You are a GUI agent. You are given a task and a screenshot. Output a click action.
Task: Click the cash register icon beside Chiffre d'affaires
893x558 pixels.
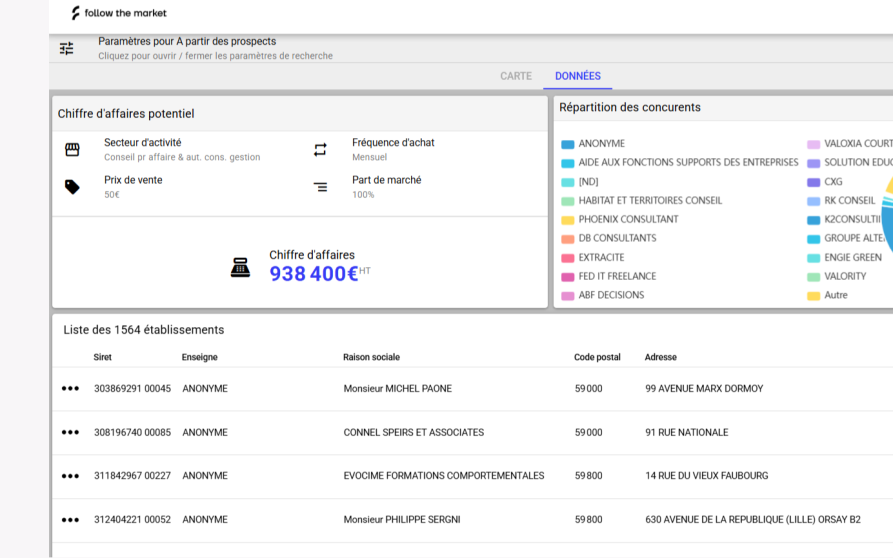pyautogui.click(x=240, y=267)
